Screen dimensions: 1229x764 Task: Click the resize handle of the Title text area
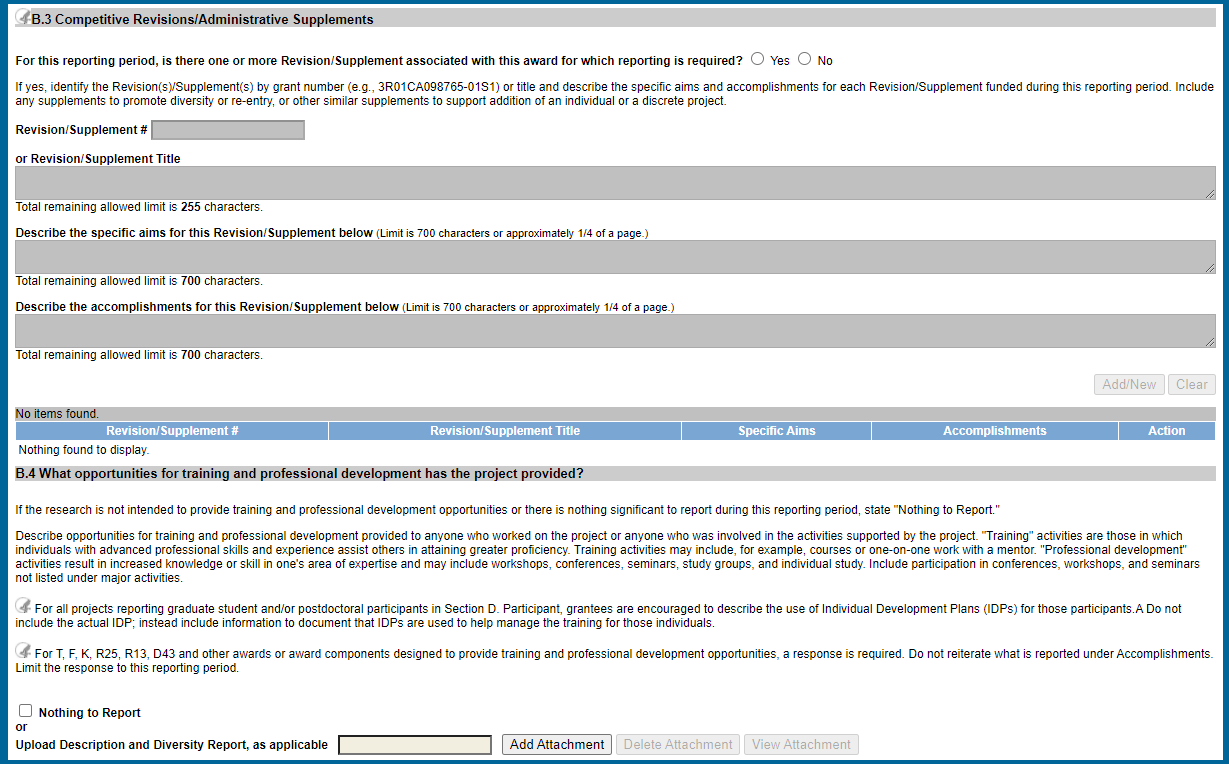click(1210, 194)
